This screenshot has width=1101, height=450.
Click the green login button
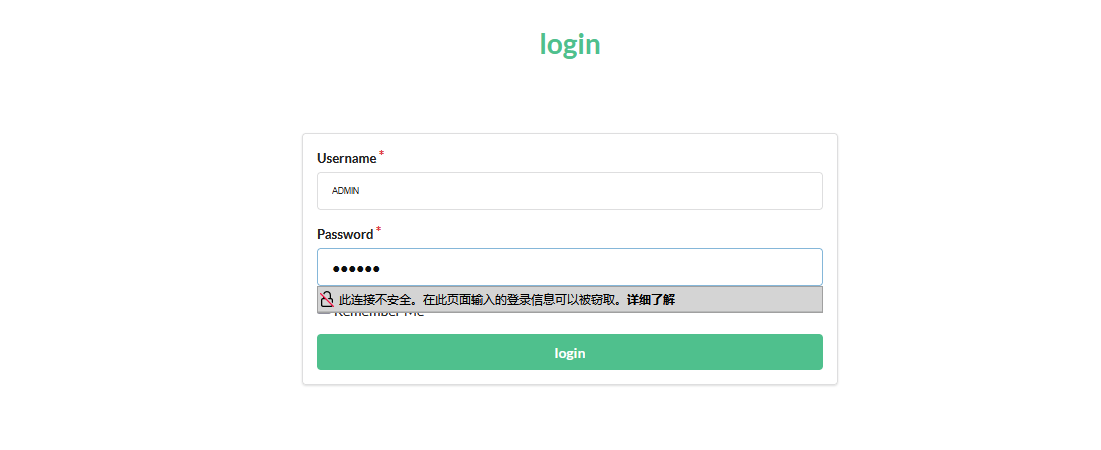pyautogui.click(x=569, y=352)
